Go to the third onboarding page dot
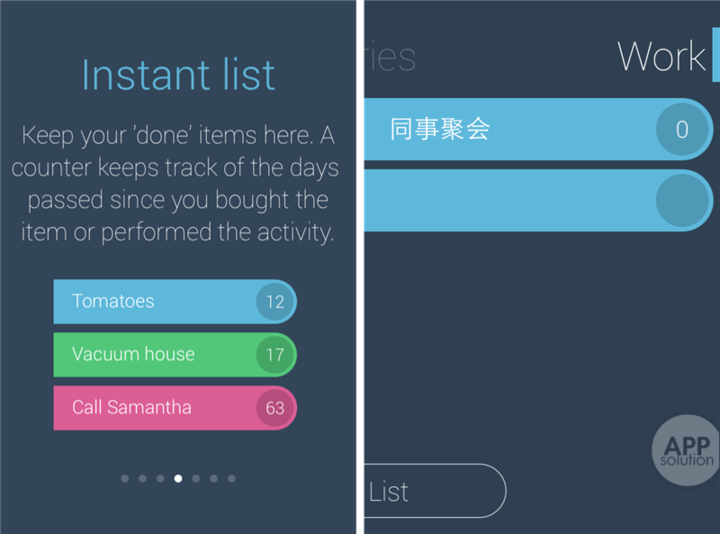 tap(160, 479)
